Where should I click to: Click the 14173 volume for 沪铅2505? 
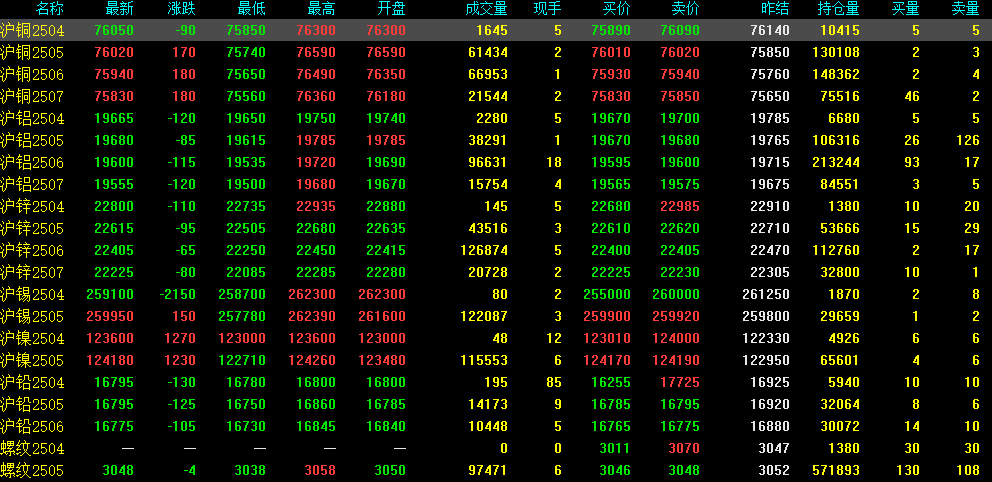pyautogui.click(x=488, y=405)
